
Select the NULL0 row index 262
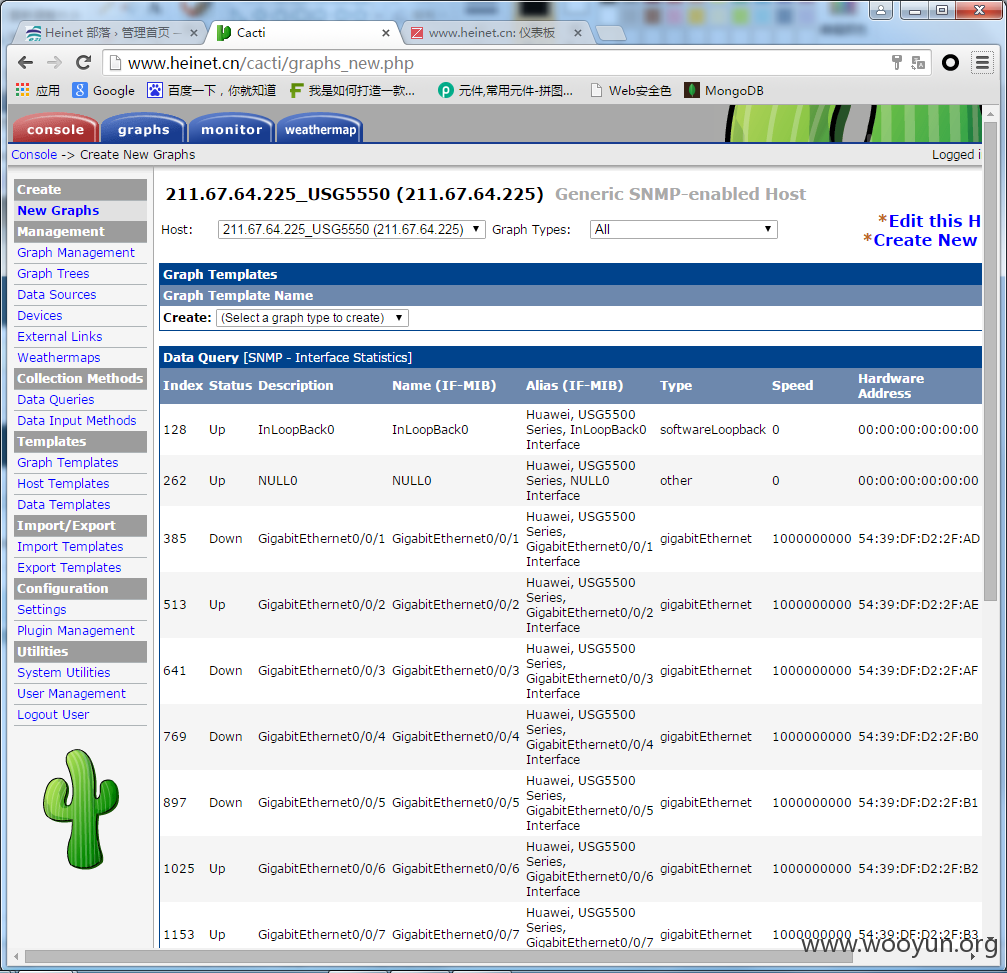click(x=570, y=480)
